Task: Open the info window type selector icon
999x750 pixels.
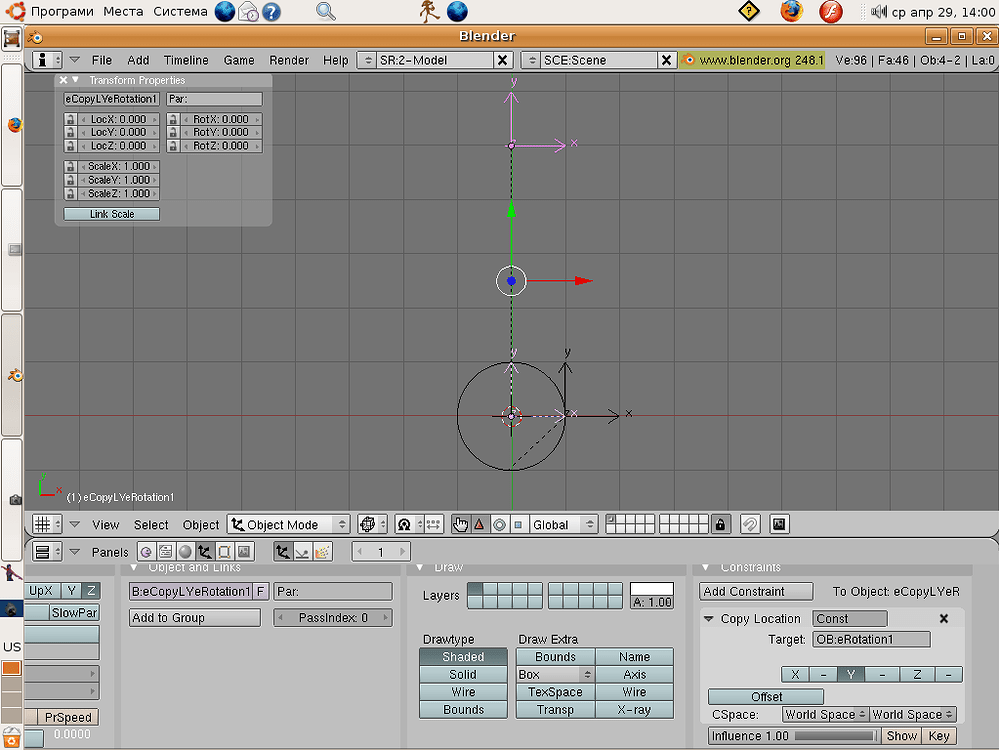Action: point(47,60)
